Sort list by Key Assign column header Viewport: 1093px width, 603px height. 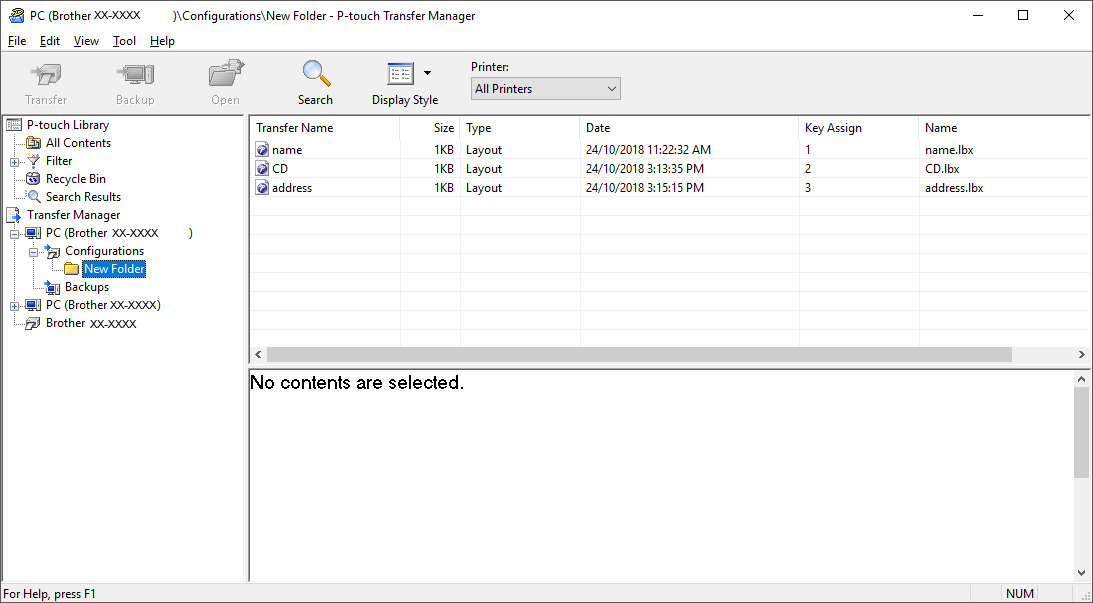pos(833,128)
